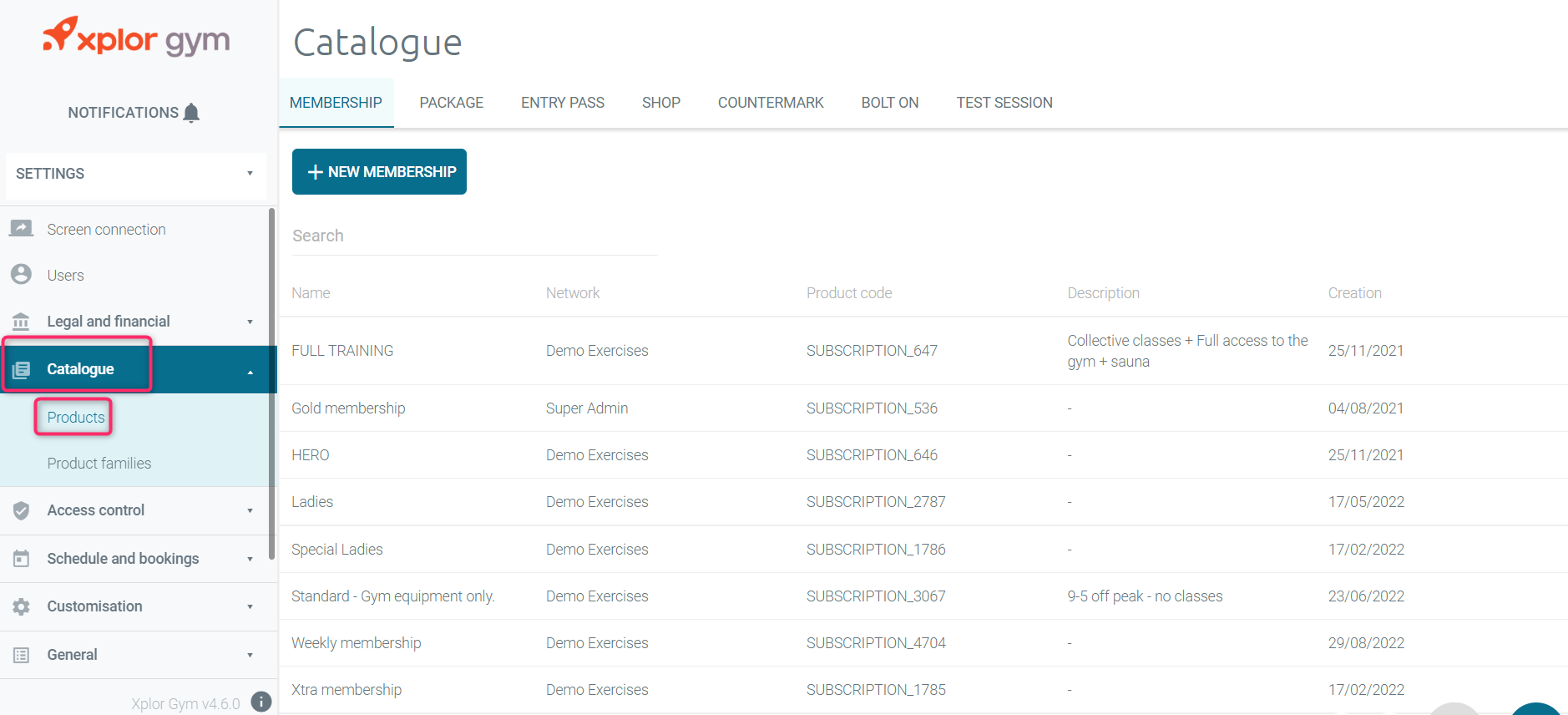The height and width of the screenshot is (715, 1568).
Task: Open the Gold membership row
Action: click(x=923, y=408)
